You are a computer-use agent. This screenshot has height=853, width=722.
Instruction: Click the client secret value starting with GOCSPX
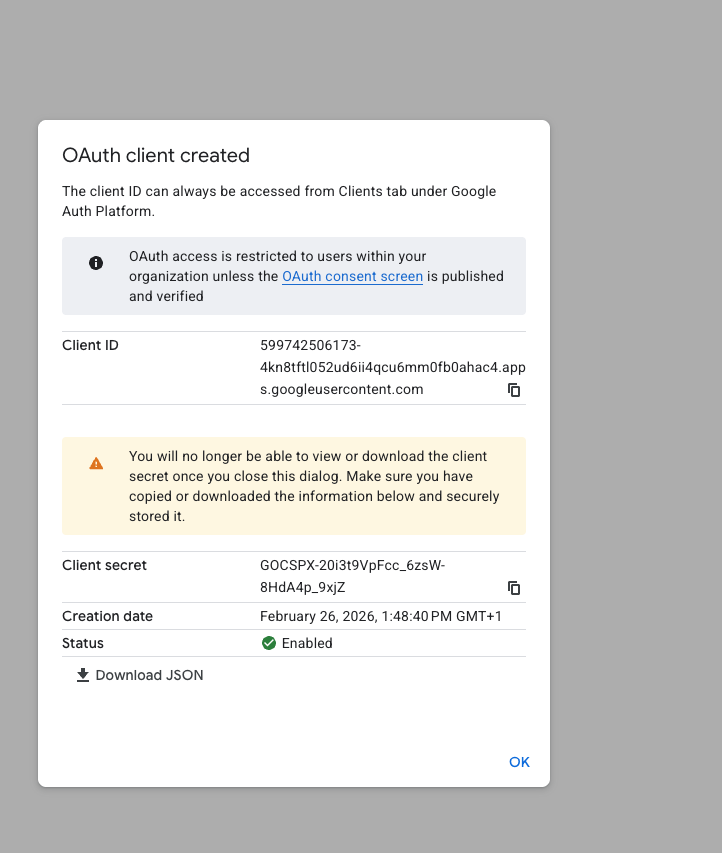pos(352,576)
